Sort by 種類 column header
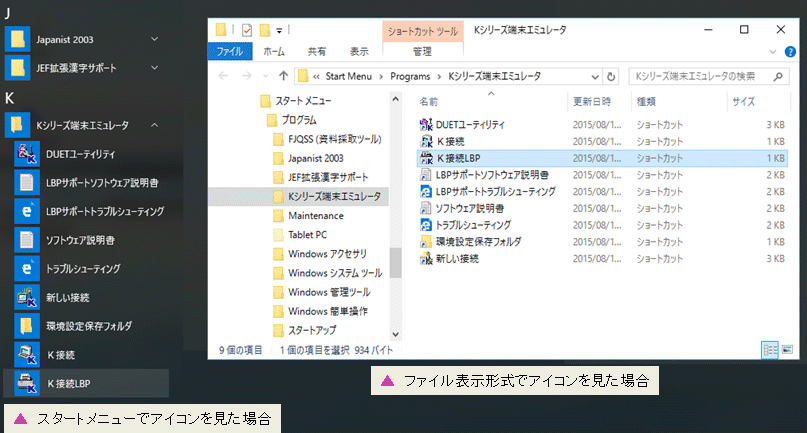Screen dimensions: 807x433 [646, 101]
